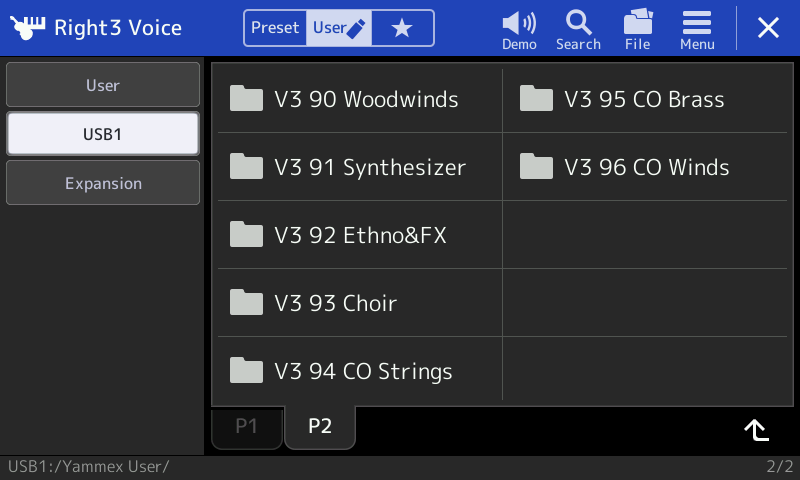The height and width of the screenshot is (480, 800).
Task: Switch to page P1 tab
Action: 247,426
